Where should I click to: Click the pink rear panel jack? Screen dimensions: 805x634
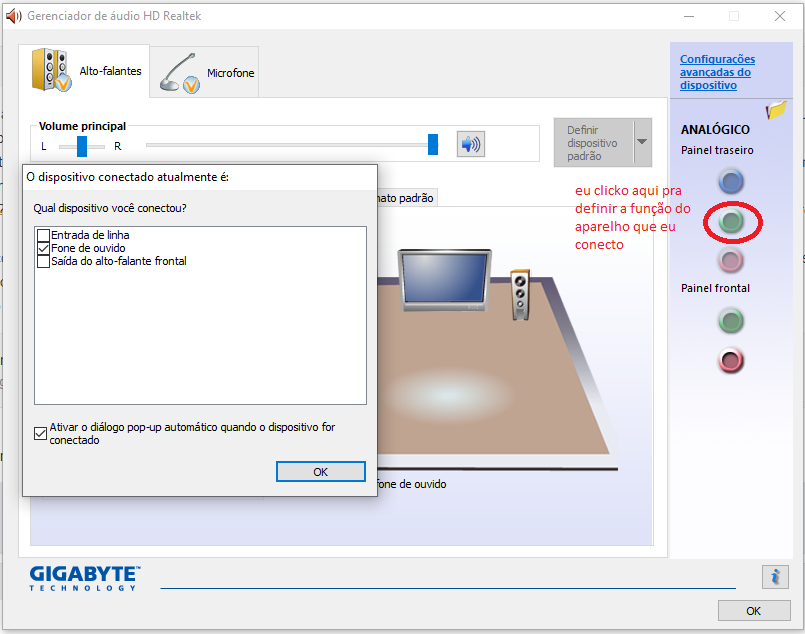point(731,260)
